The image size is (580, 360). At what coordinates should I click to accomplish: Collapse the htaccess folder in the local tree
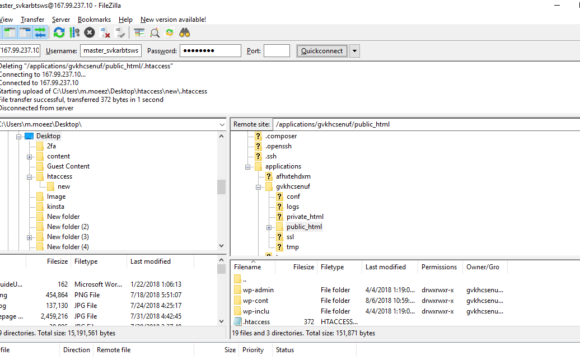point(29,177)
